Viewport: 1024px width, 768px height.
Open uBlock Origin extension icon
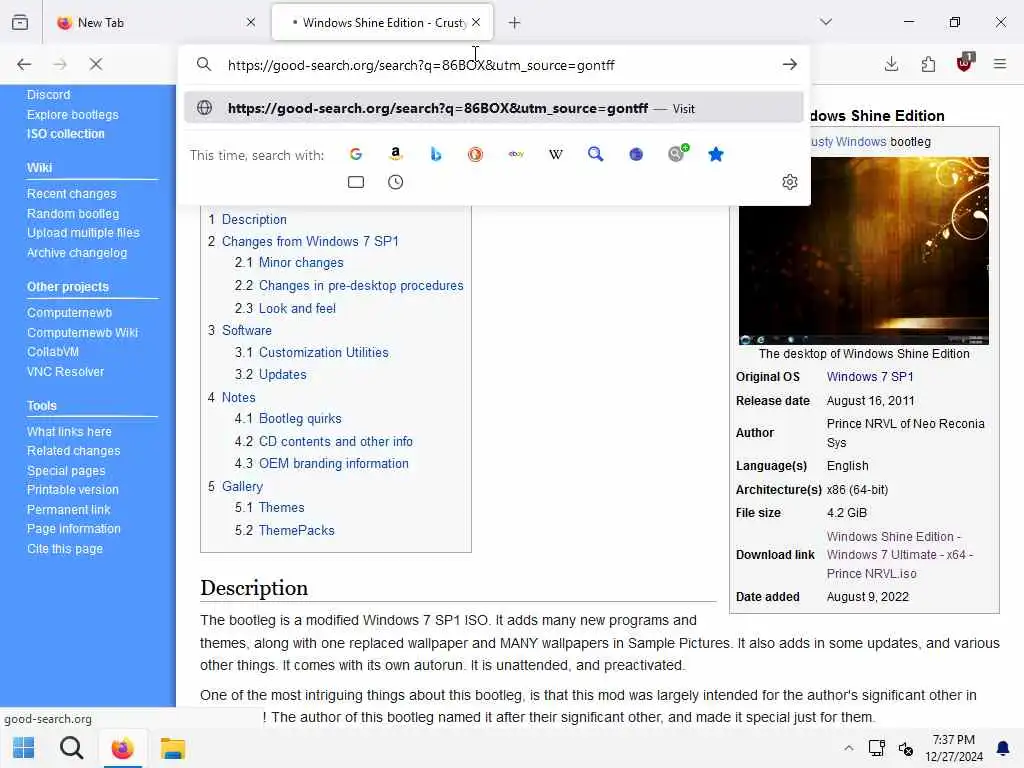click(965, 63)
